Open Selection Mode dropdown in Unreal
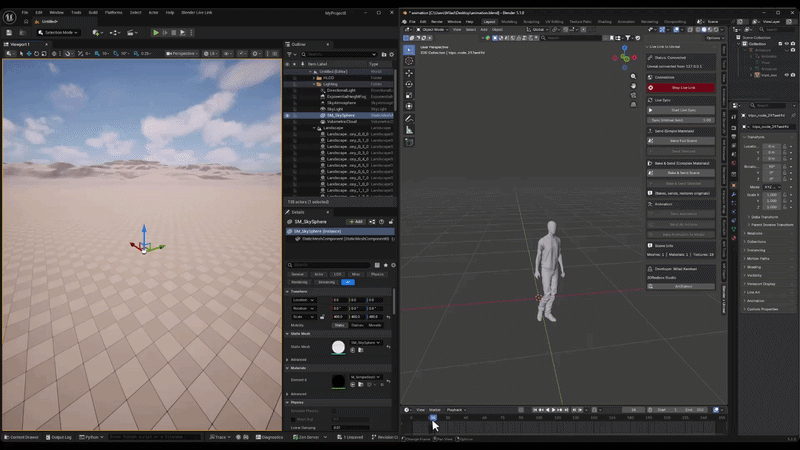 59,33
